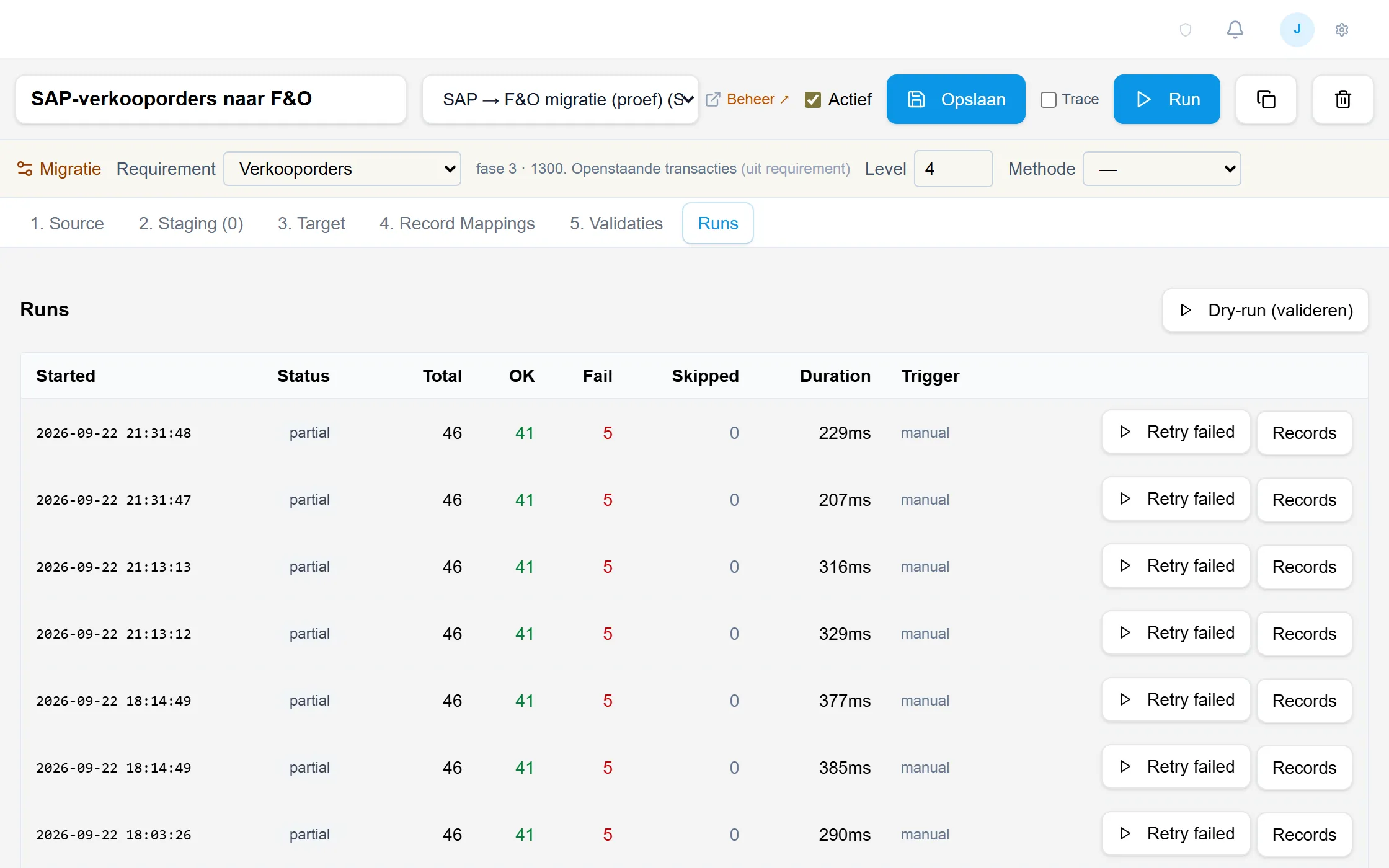Open the notifications bell
This screenshot has height=868, width=1389.
(1235, 30)
